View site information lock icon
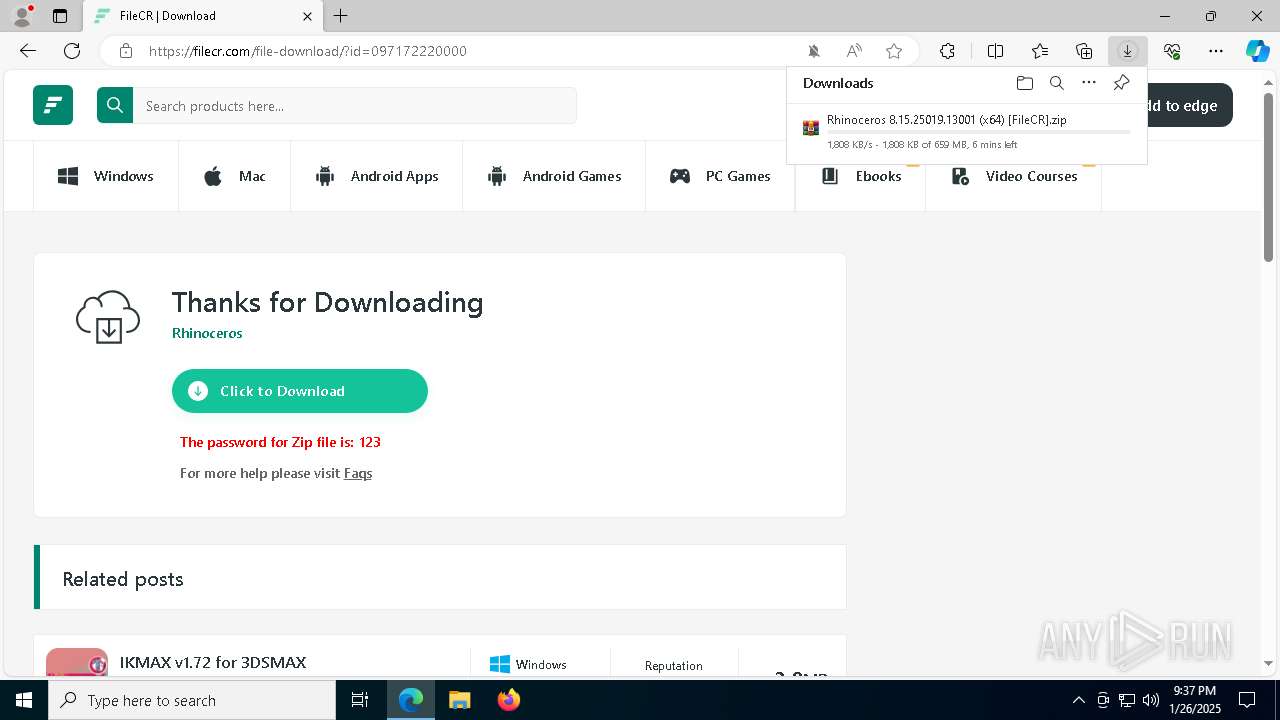This screenshot has height=720, width=1280. (126, 51)
